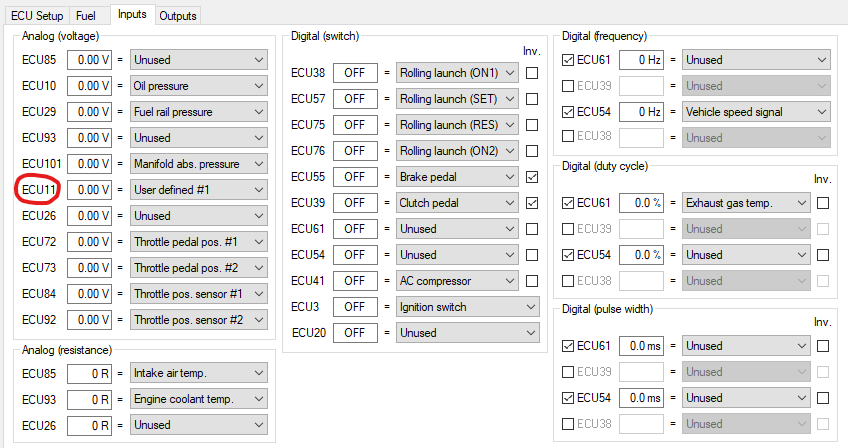
Task: Open the AC compressor dropdown for ECU41
Action: tap(457, 281)
